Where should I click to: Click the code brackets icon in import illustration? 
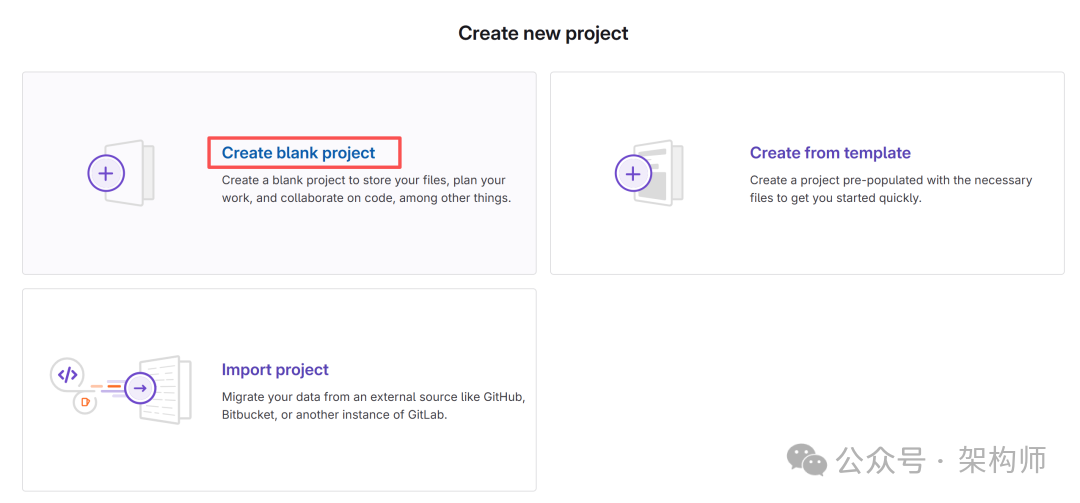(67, 375)
